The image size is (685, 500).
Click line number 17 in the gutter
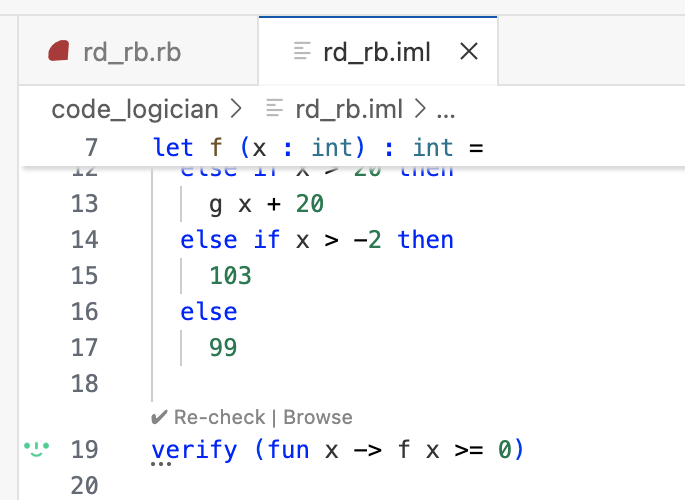86,347
